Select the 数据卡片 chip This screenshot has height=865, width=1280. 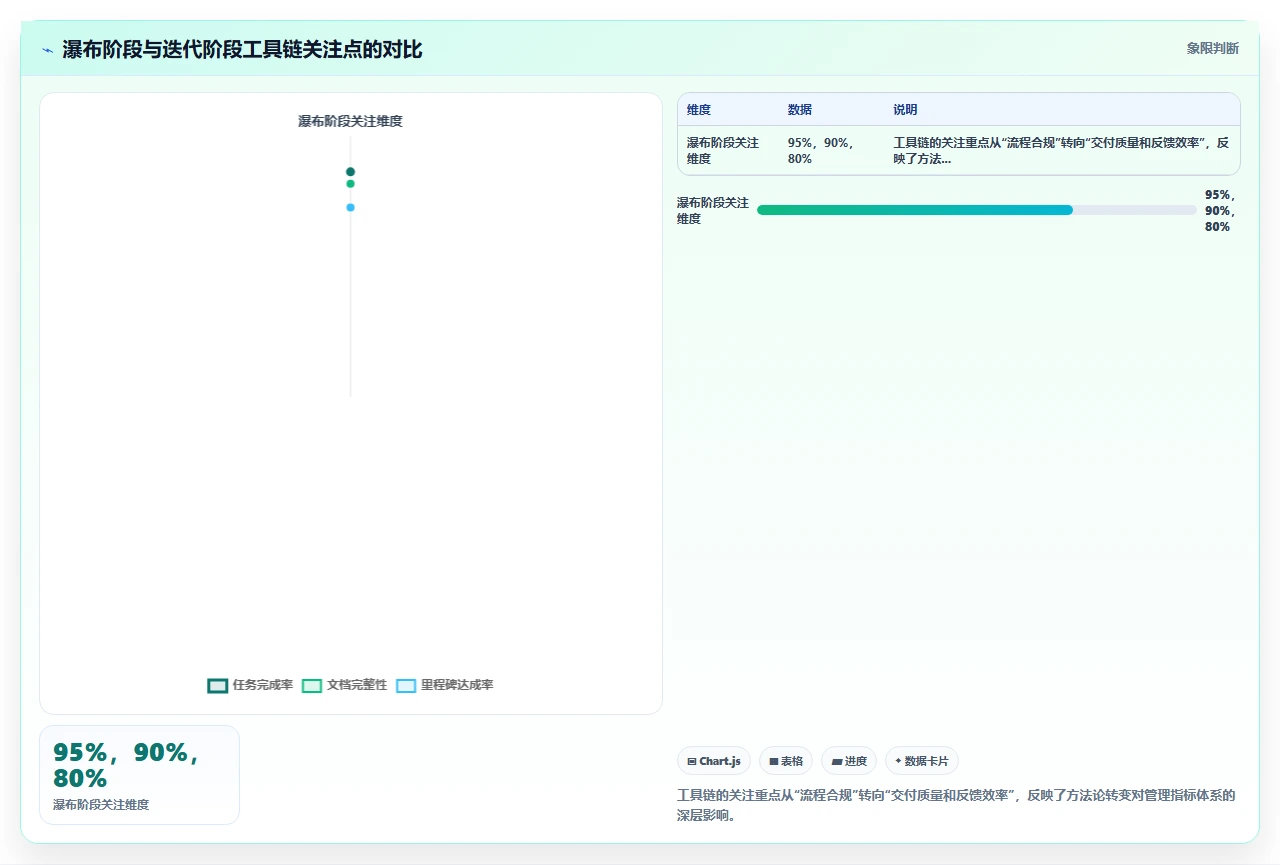[x=922, y=761]
